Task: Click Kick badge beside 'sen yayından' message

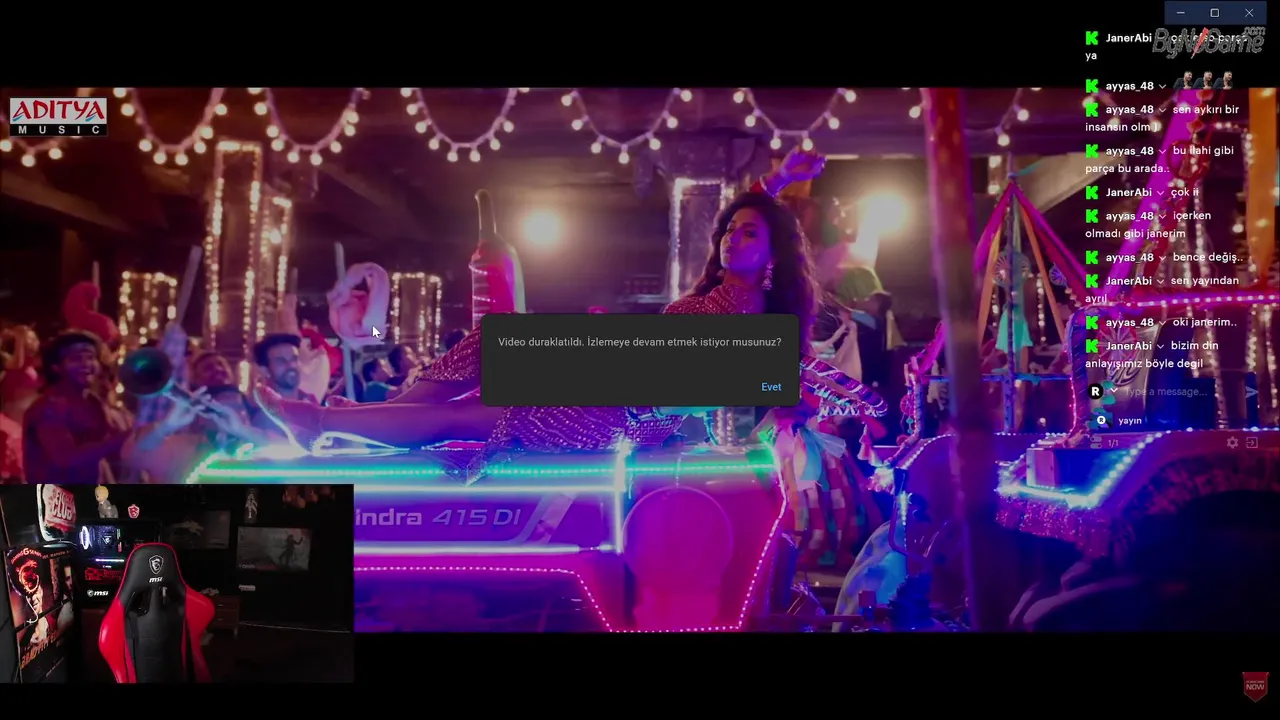Action: (x=1092, y=281)
